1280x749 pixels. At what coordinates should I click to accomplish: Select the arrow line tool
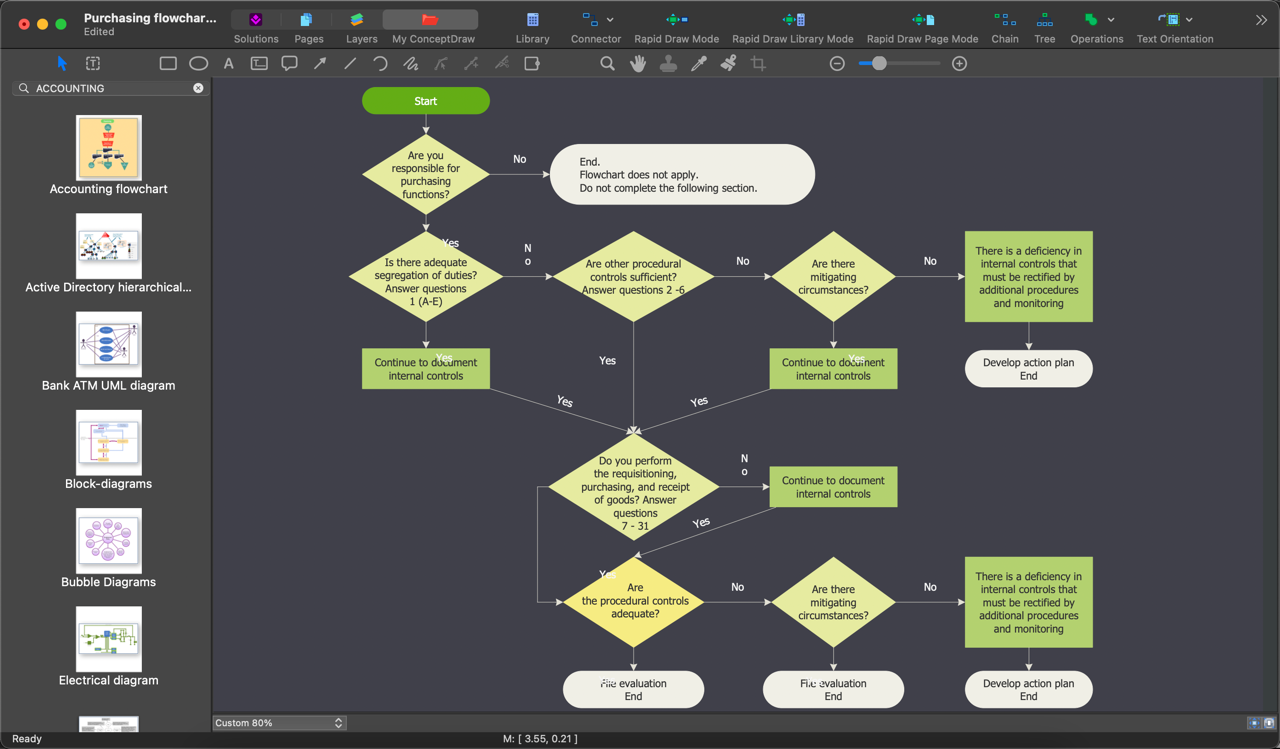pos(320,63)
